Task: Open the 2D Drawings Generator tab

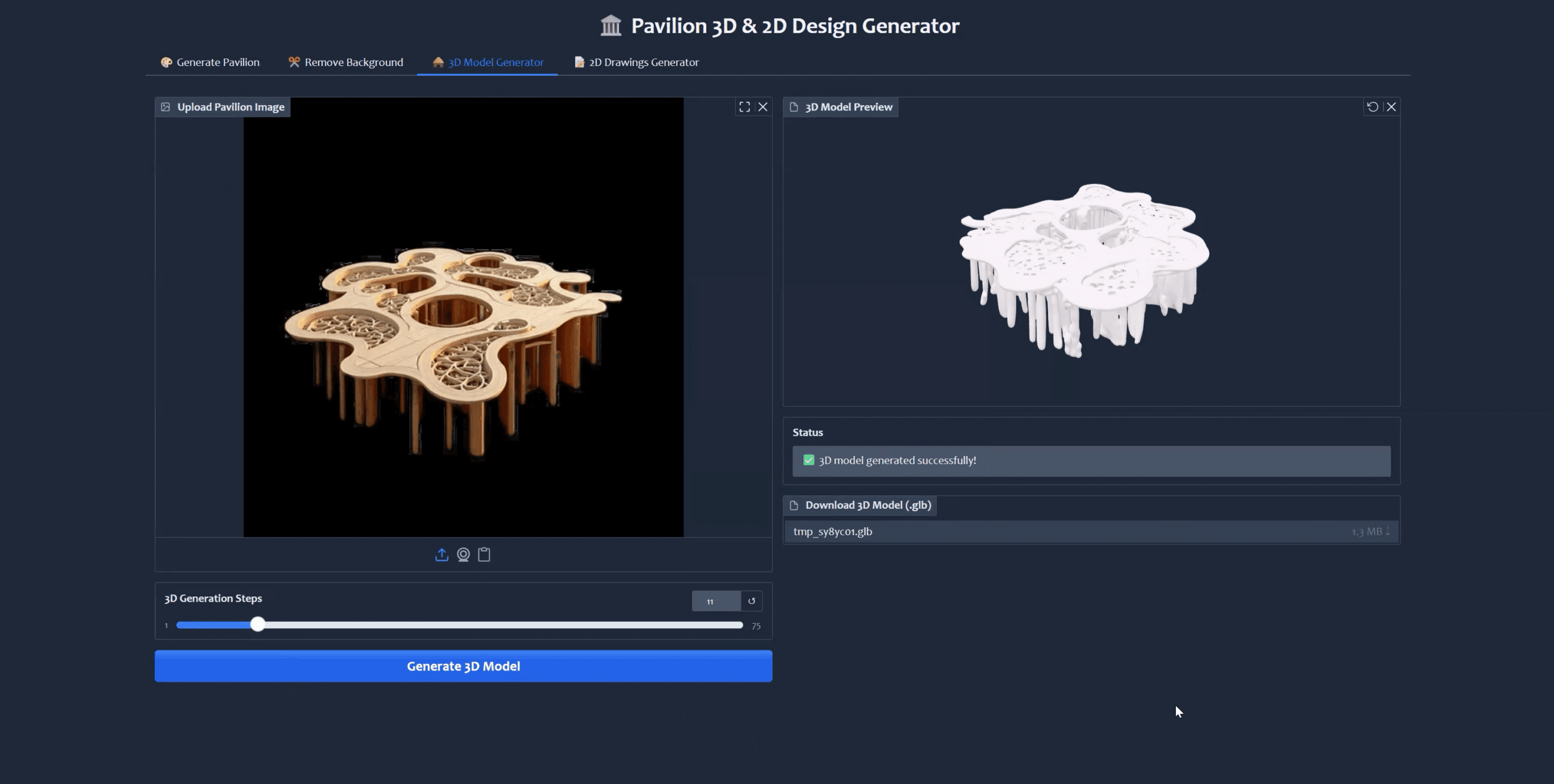Action: pyautogui.click(x=636, y=62)
